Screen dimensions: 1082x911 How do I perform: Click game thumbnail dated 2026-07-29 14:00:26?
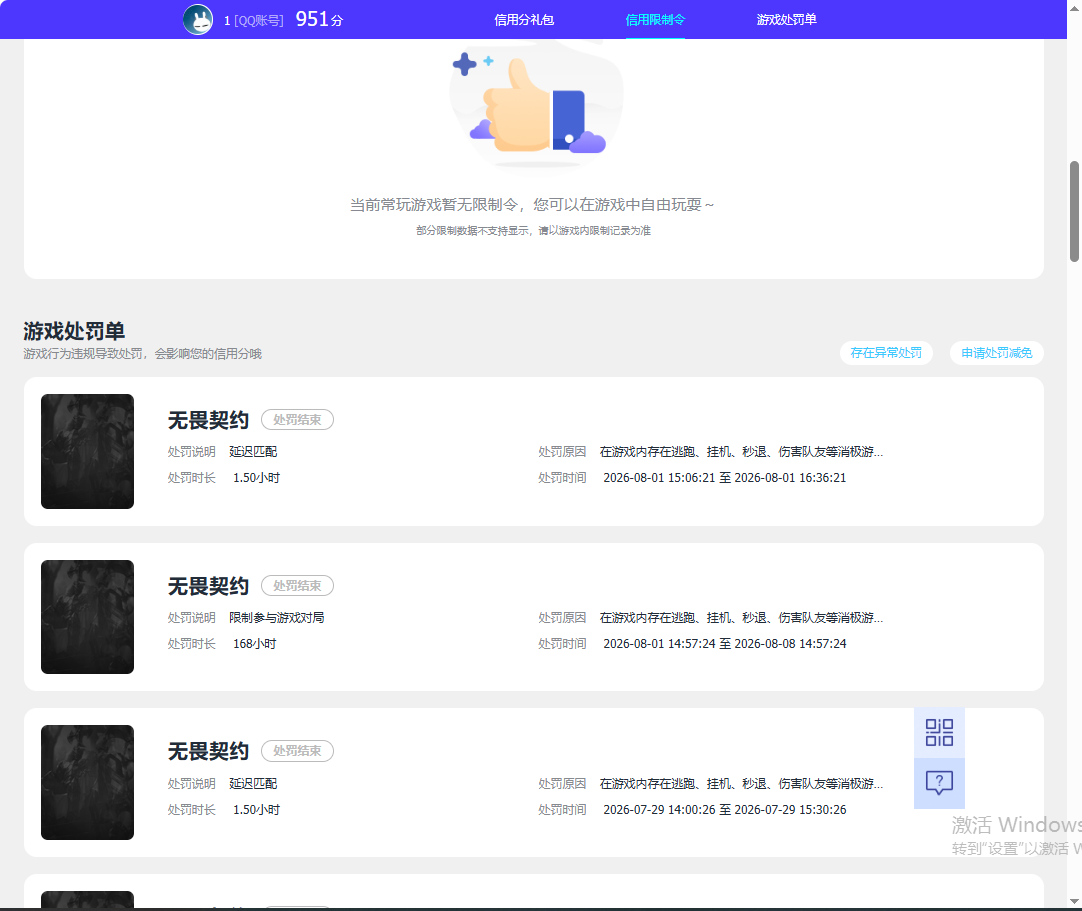tap(88, 783)
